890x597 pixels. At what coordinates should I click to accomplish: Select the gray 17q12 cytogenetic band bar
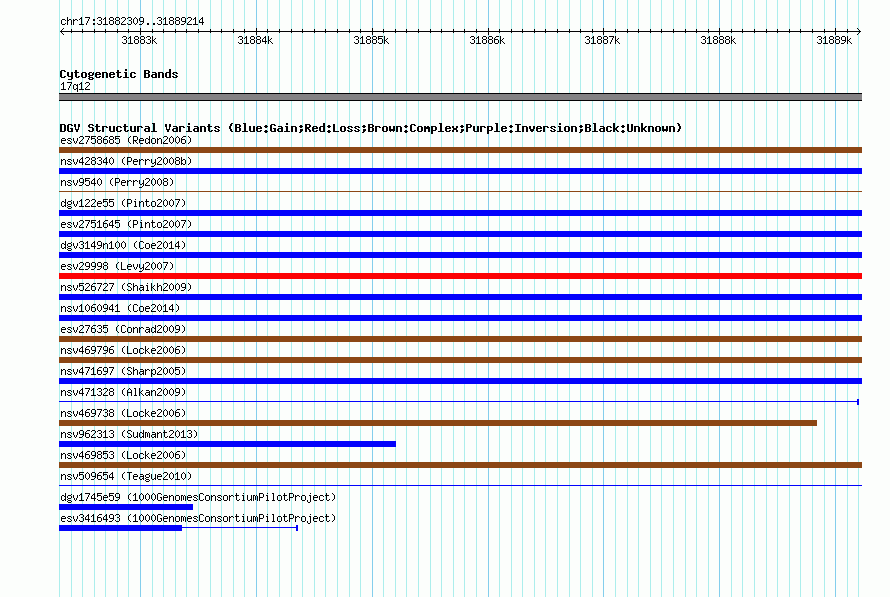coord(460,97)
